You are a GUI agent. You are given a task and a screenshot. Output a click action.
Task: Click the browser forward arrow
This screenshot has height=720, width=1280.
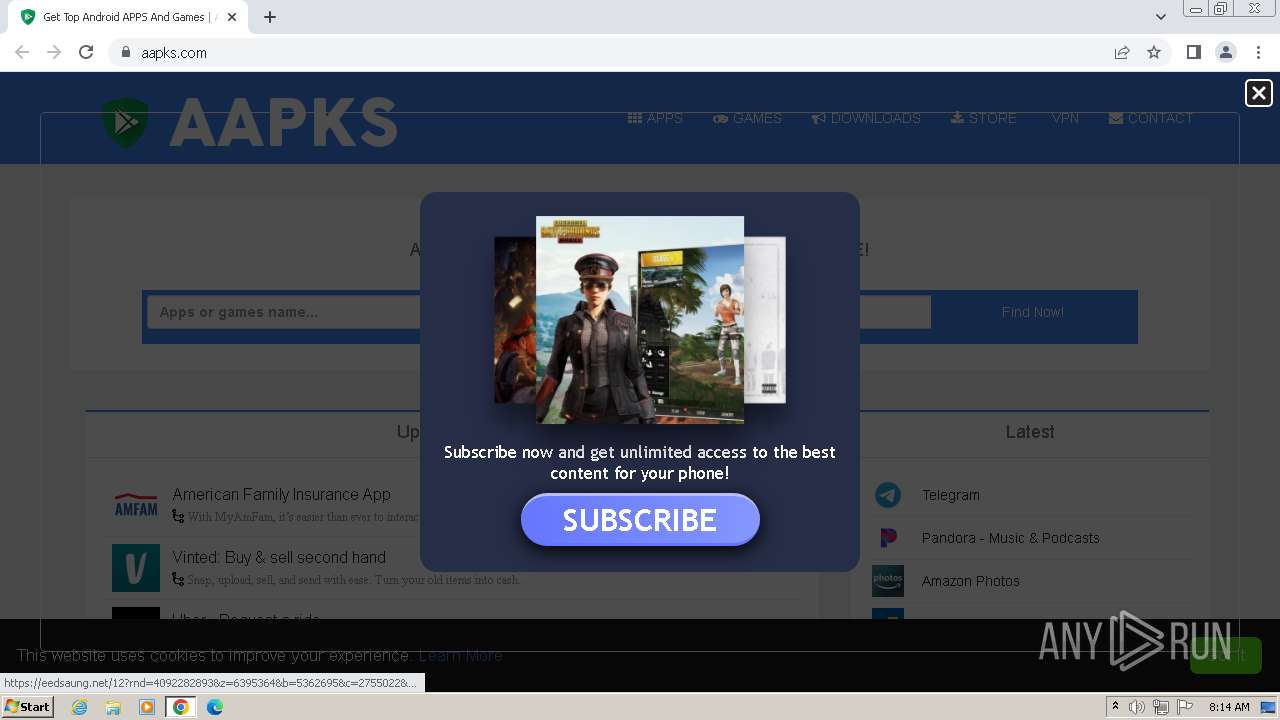point(54,52)
